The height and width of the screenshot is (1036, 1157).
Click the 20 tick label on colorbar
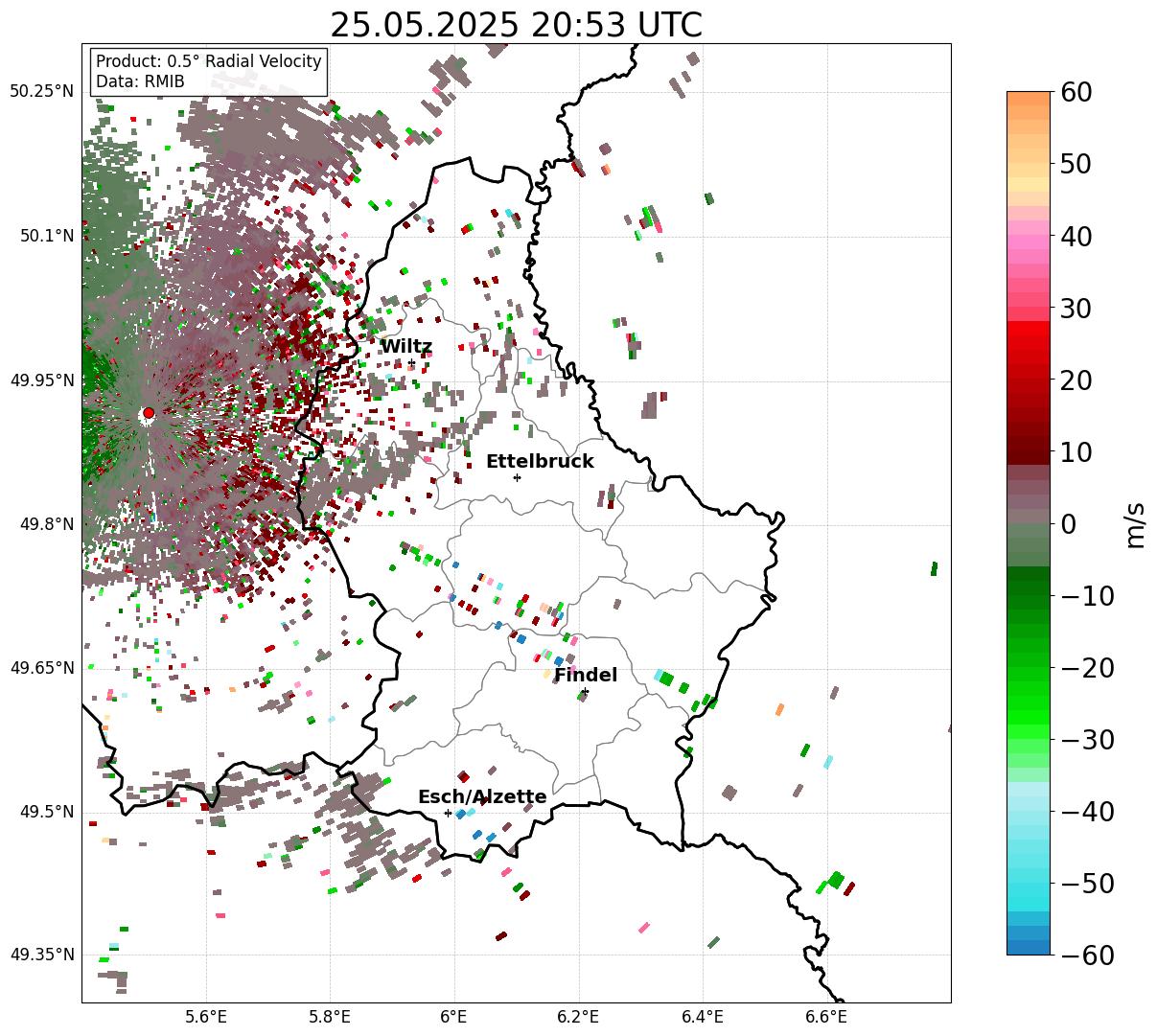(x=1076, y=380)
